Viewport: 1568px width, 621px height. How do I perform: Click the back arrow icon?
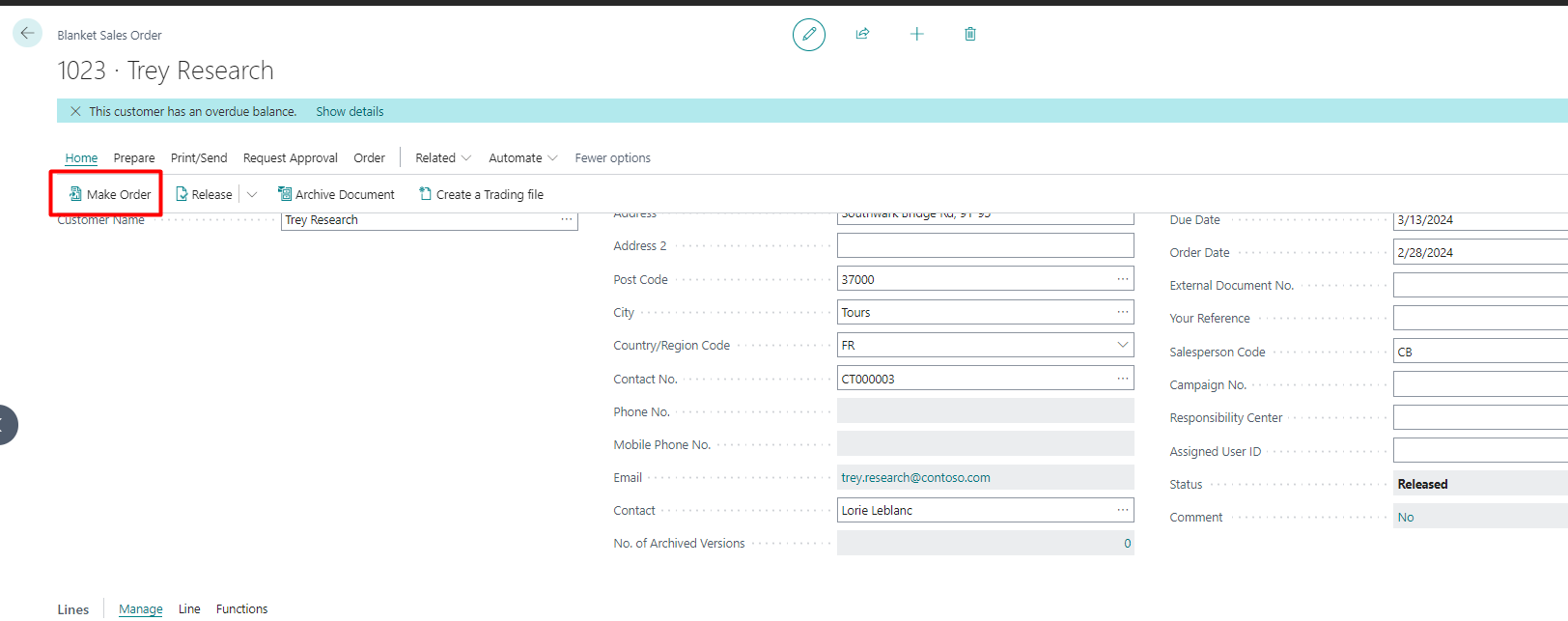27,33
